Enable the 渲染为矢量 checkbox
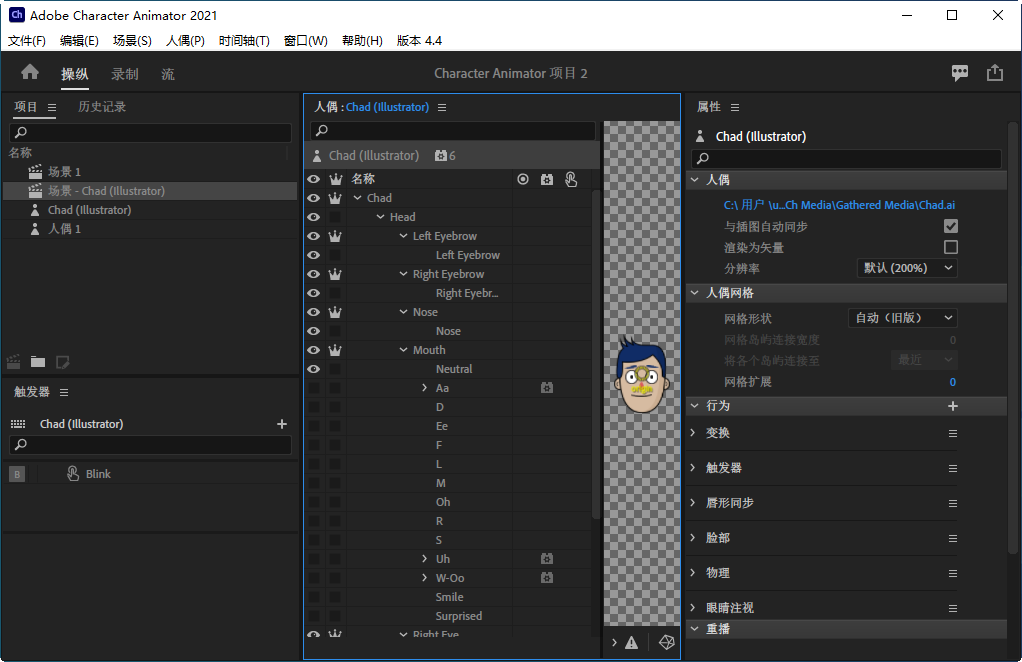The height and width of the screenshot is (662, 1022). 950,246
